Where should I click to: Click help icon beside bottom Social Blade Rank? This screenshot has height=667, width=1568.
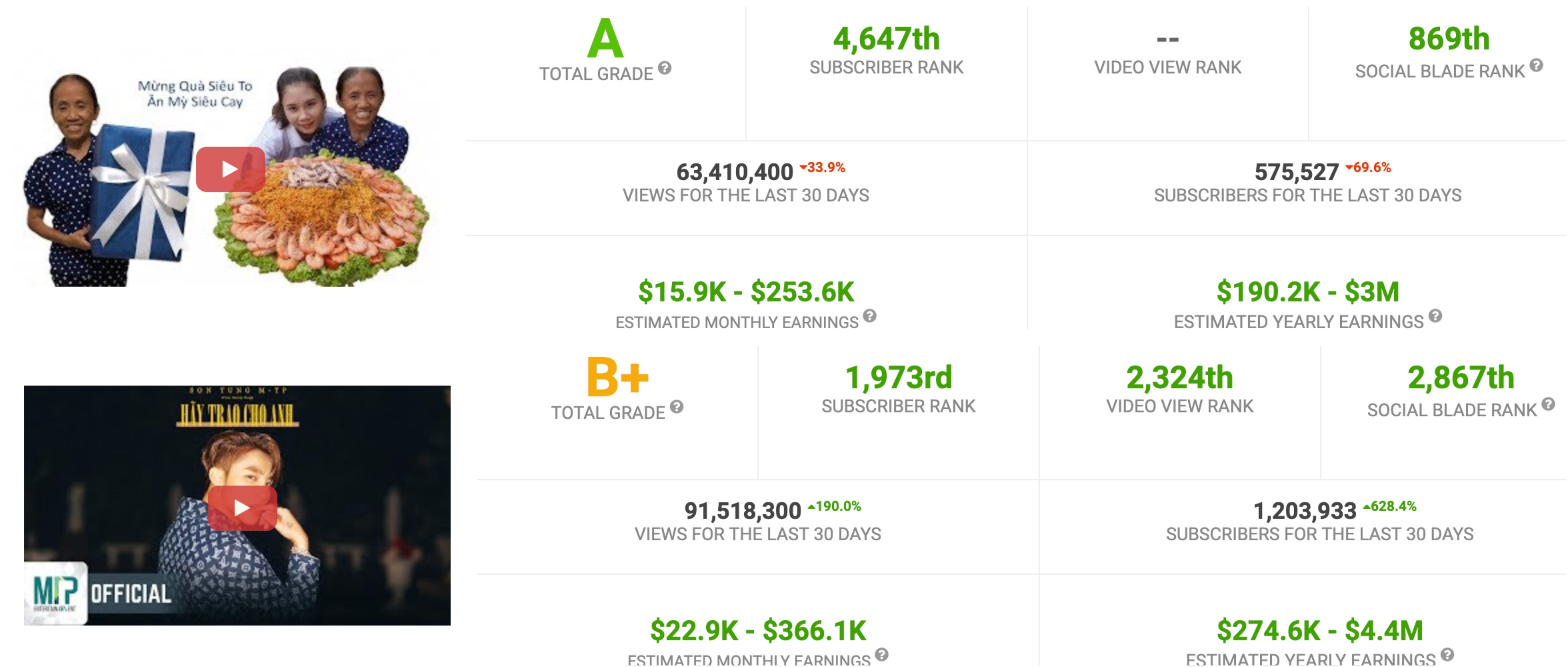click(1548, 404)
